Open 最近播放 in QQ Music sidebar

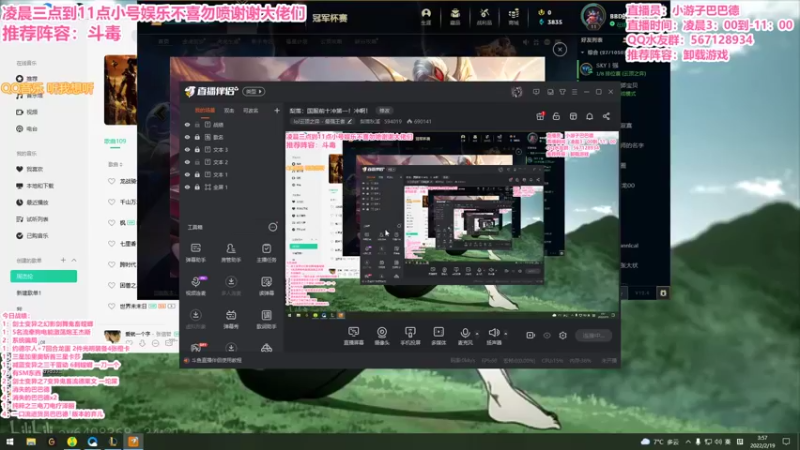click(x=32, y=203)
